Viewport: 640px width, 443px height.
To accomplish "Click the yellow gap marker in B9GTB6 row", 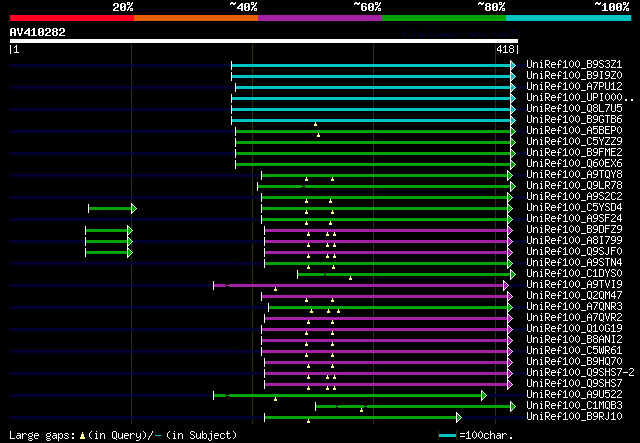I will click(316, 124).
